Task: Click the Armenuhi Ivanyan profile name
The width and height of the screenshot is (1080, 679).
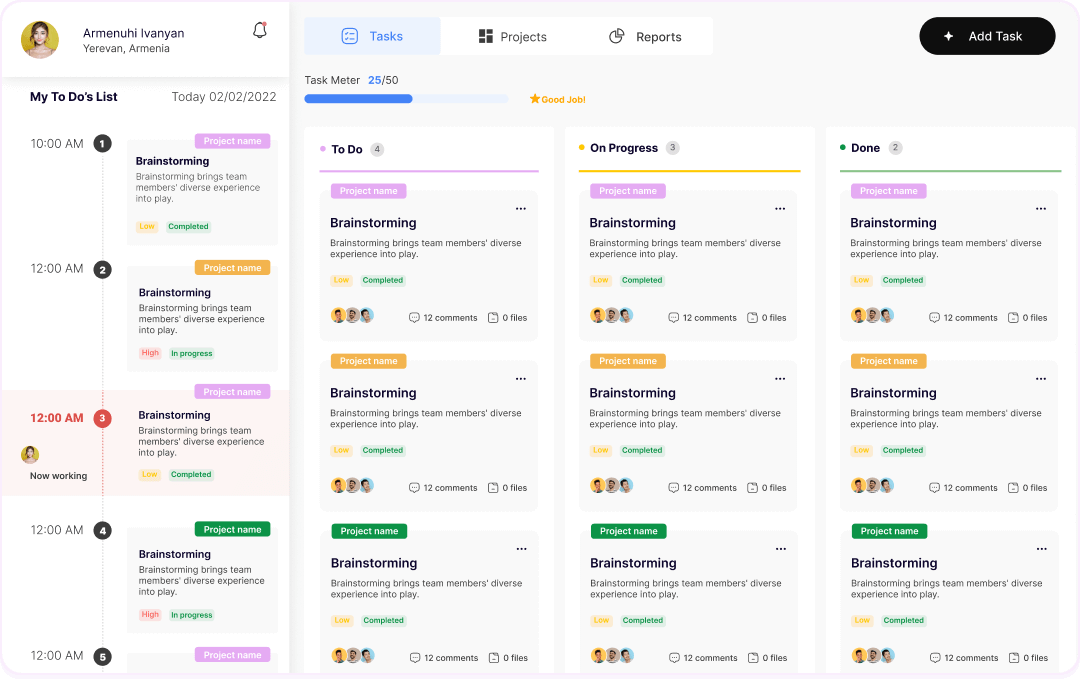Action: (x=133, y=33)
